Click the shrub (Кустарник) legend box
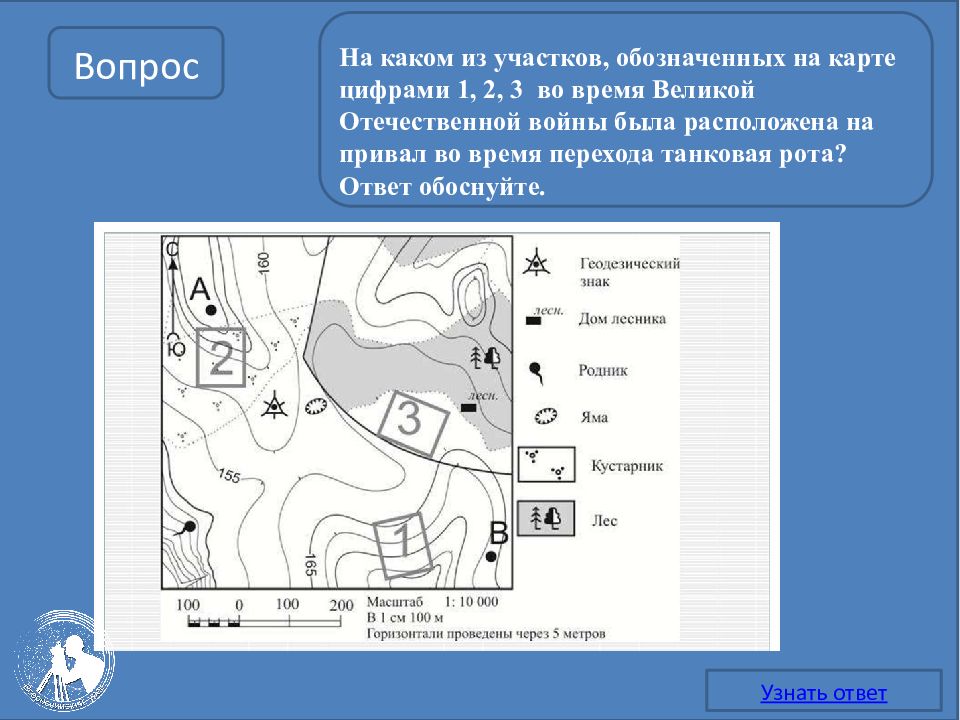Viewport: 960px width, 720px height. click(x=547, y=465)
